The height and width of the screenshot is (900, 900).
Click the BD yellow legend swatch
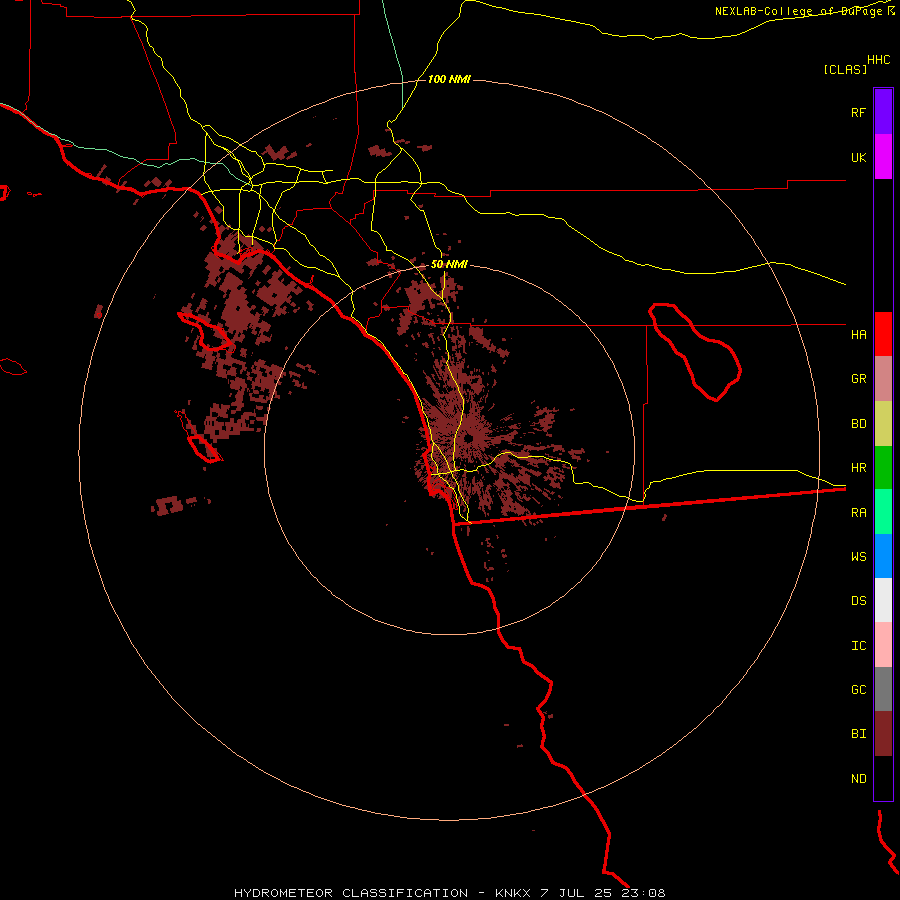tap(883, 424)
